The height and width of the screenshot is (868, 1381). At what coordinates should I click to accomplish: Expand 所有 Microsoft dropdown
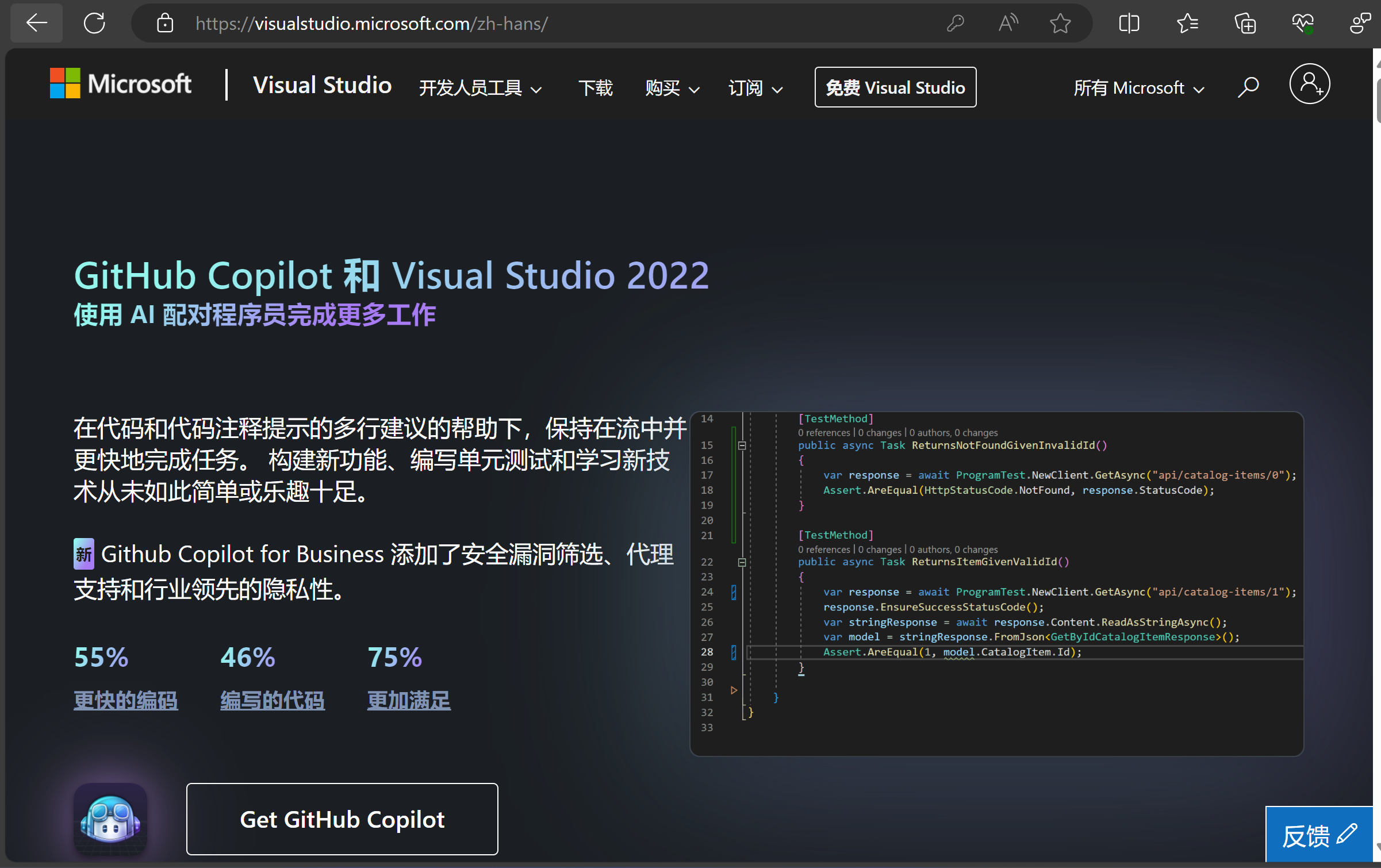[1139, 88]
